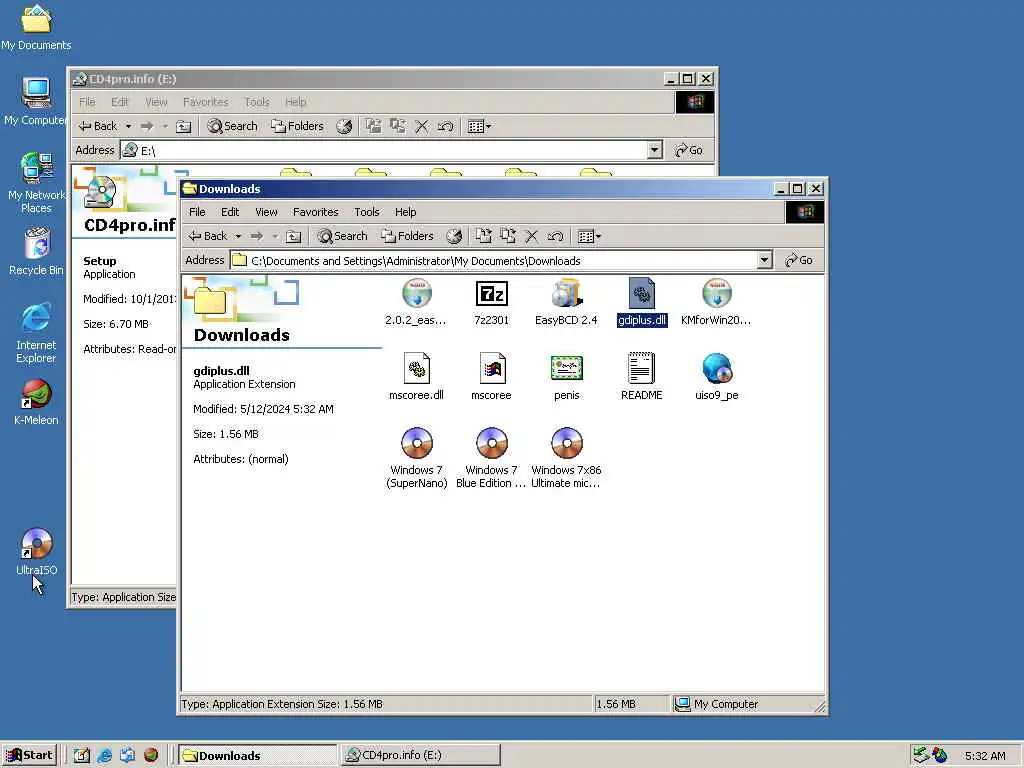Screen dimensions: 1024x768
Task: Open Edit menu in Downloads window
Action: pyautogui.click(x=230, y=212)
